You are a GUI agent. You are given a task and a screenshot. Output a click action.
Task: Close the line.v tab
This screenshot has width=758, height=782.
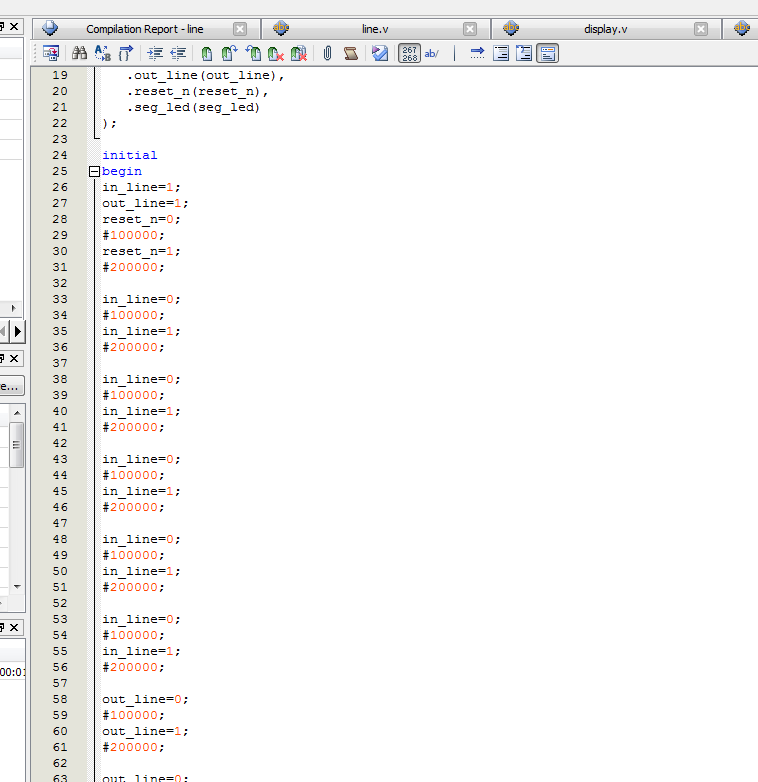coord(470,29)
